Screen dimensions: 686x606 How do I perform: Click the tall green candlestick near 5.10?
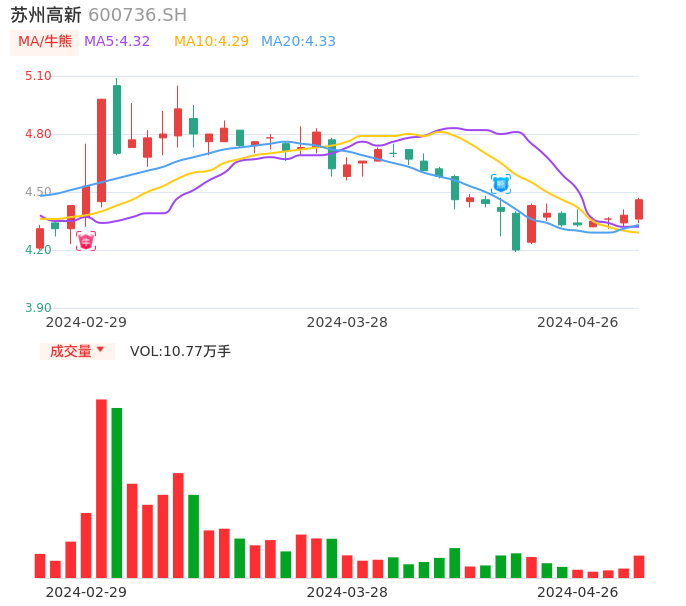[117, 119]
